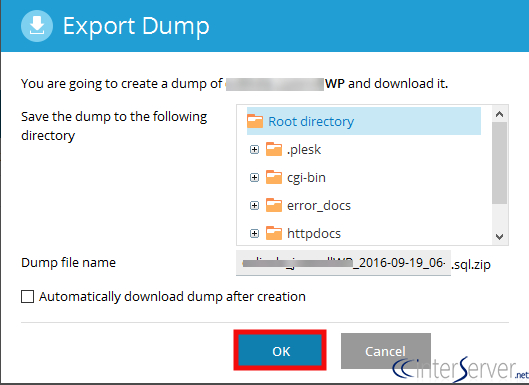
Task: Click the Root directory folder icon
Action: coord(255,121)
